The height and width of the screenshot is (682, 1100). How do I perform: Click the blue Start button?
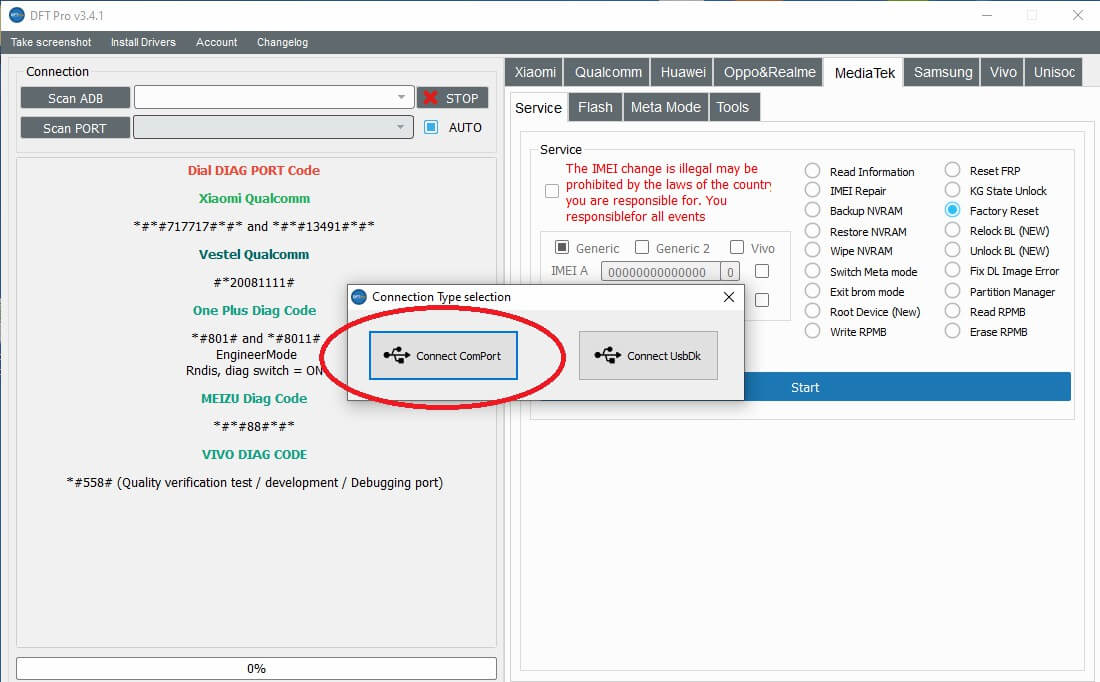coord(805,387)
